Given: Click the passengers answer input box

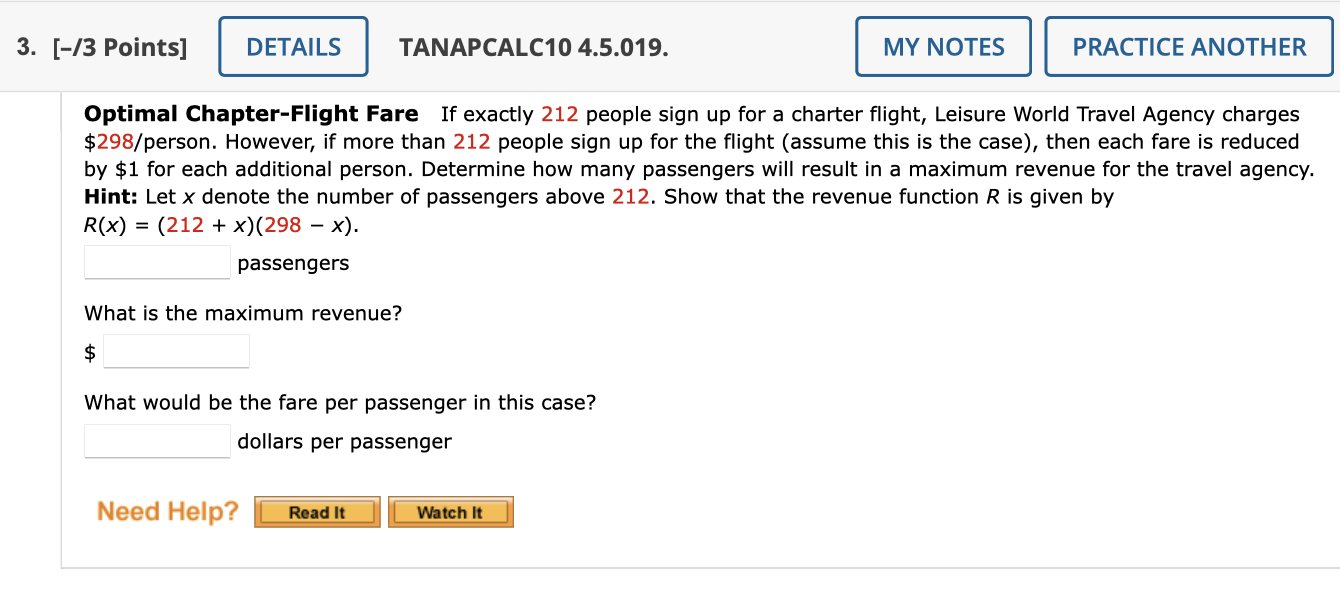Looking at the screenshot, I should (156, 262).
